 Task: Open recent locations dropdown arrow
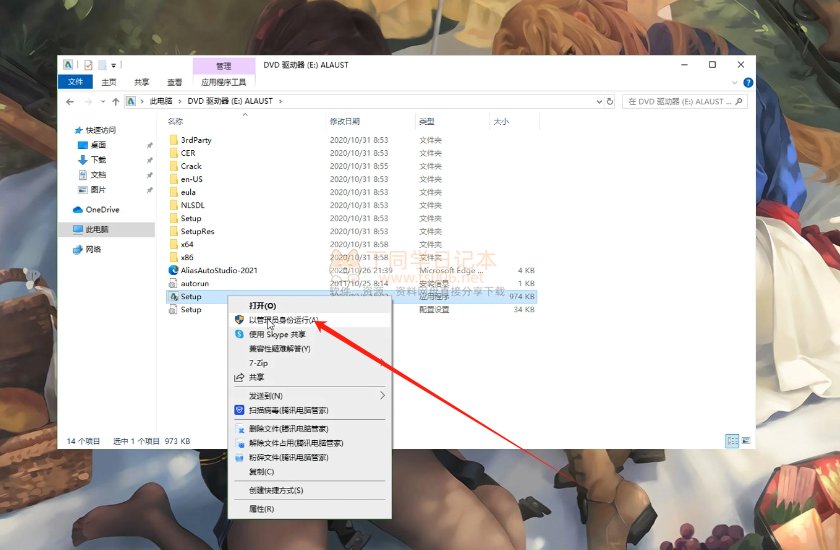click(x=102, y=101)
